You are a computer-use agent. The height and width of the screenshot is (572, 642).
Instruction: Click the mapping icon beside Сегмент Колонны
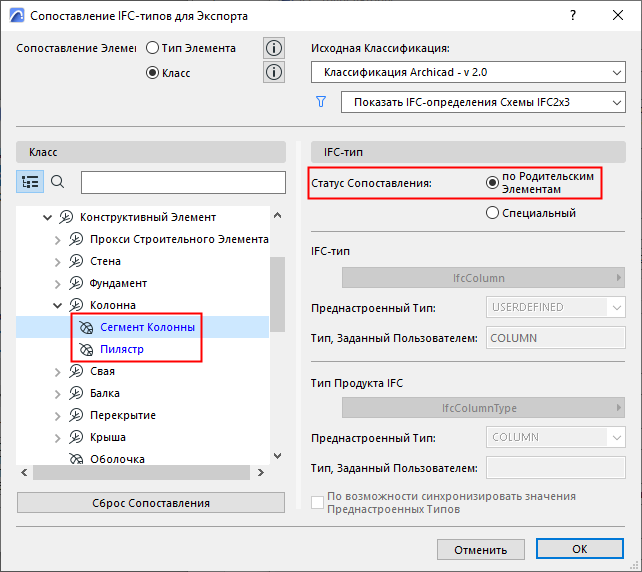86,328
